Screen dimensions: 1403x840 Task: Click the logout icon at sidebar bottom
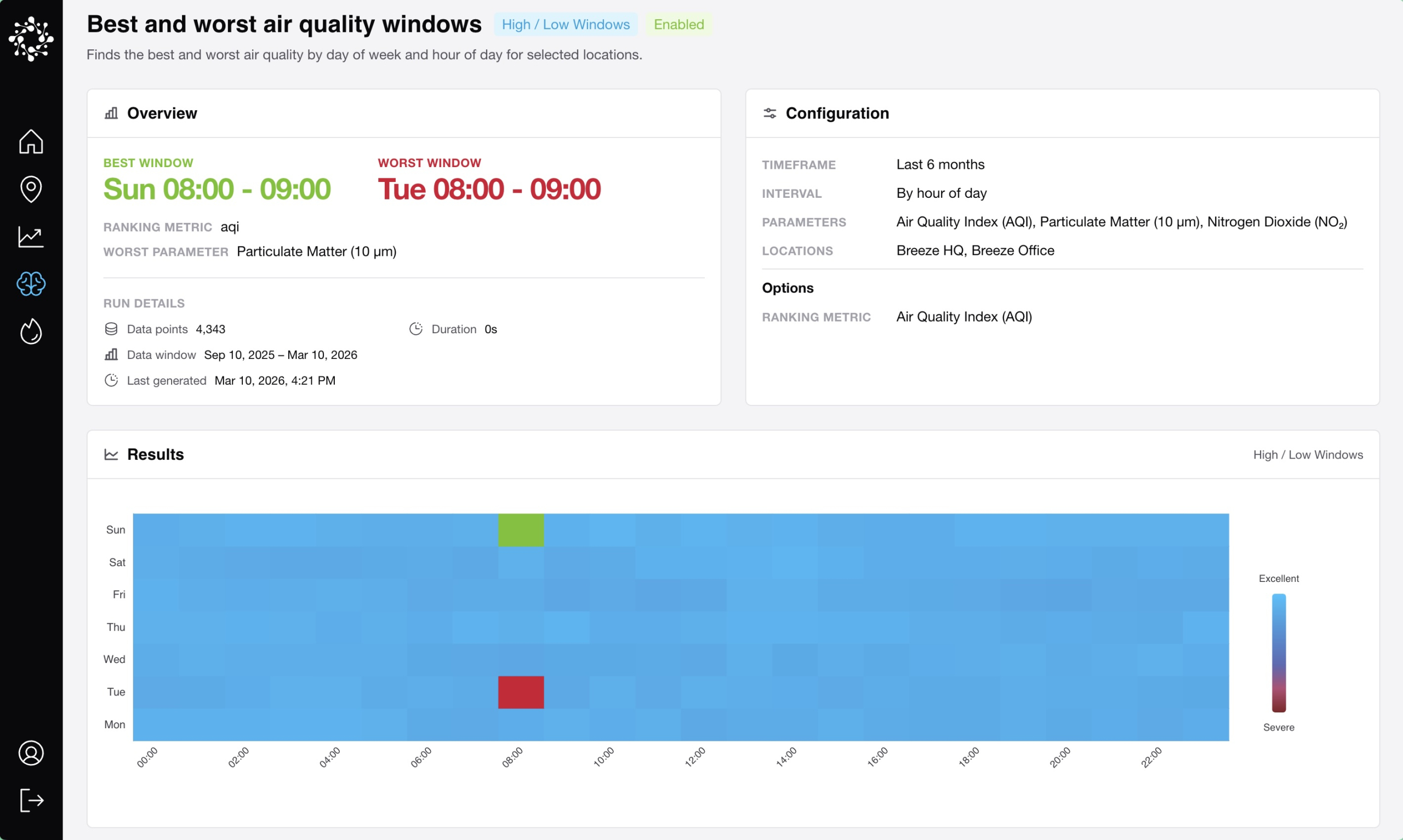click(31, 800)
